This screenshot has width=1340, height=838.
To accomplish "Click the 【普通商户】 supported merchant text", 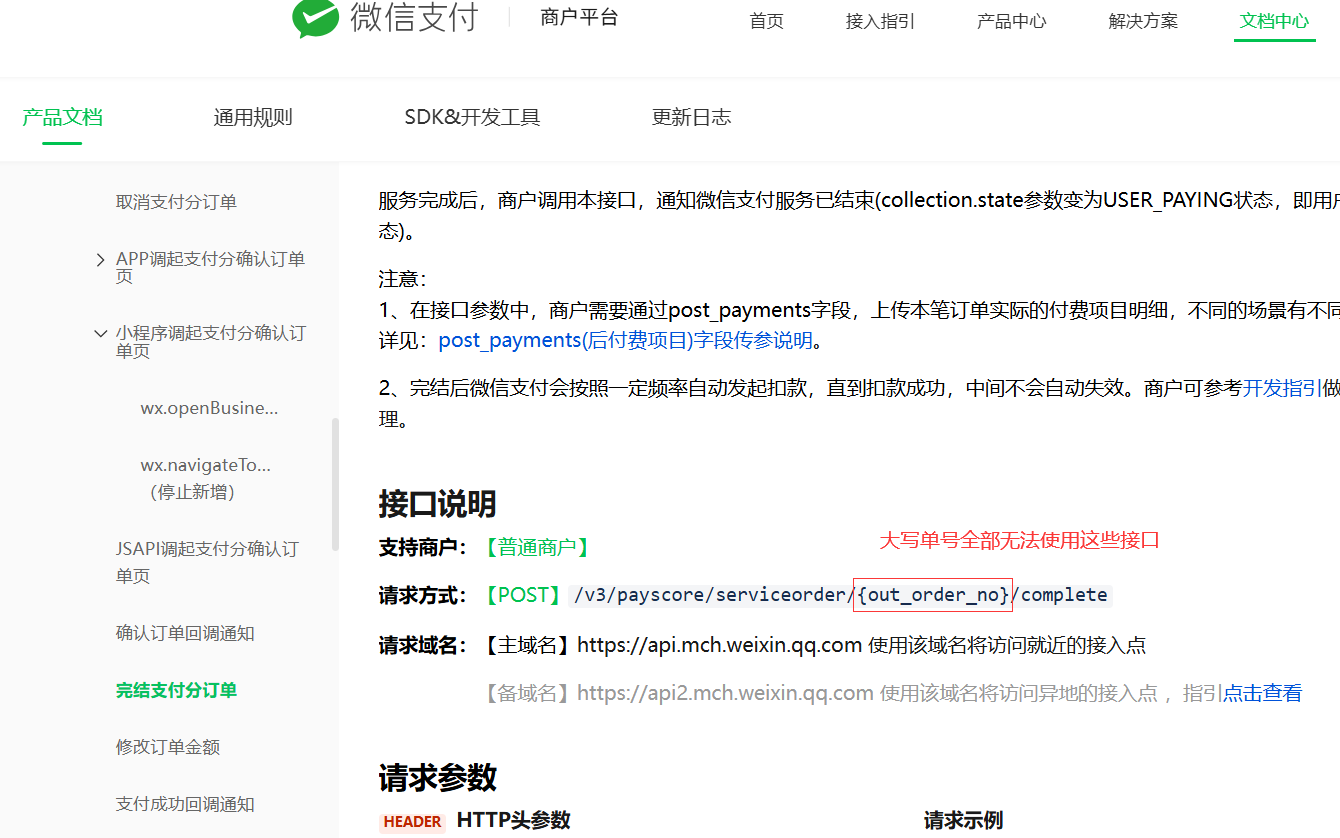I will 536,547.
